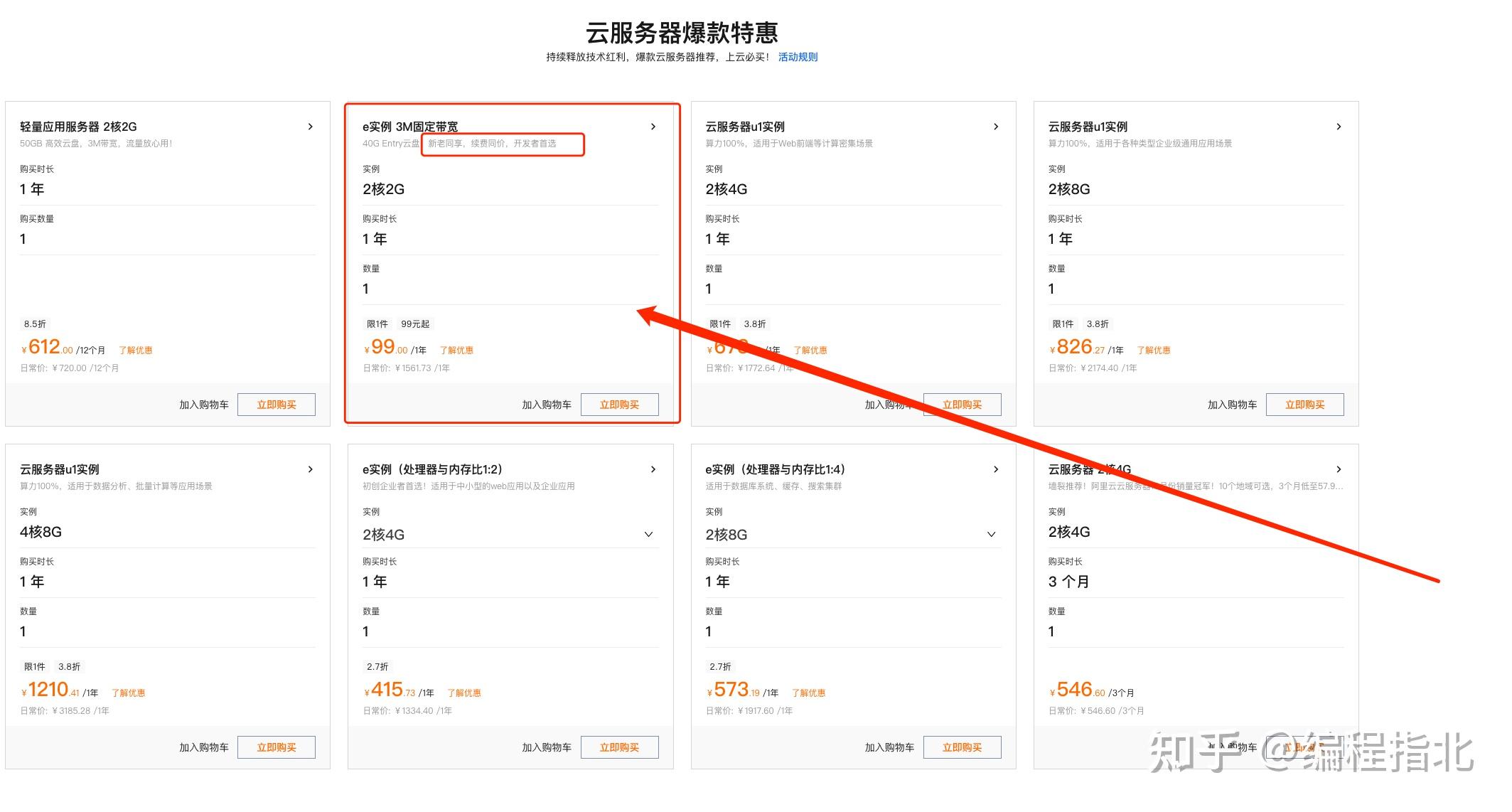Screen dimensions: 1512x812
Task: Buy now on u1实例 2核4G card
Action: click(962, 405)
